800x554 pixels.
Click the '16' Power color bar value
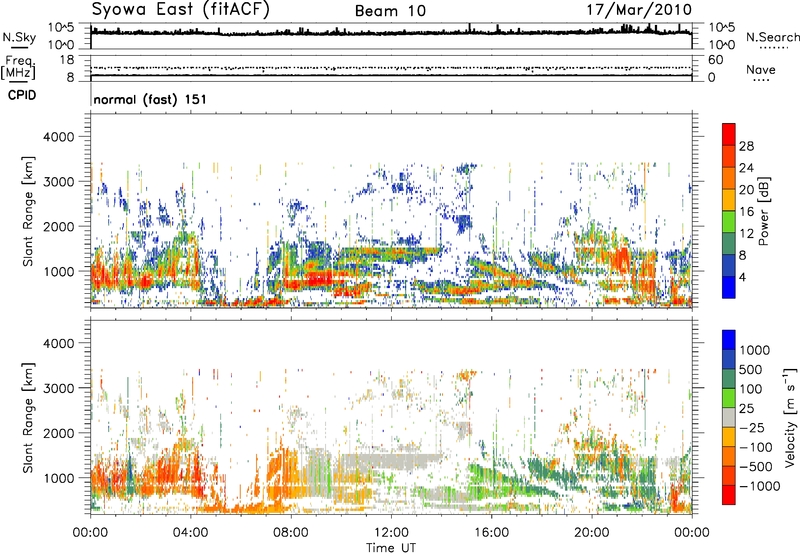(746, 212)
